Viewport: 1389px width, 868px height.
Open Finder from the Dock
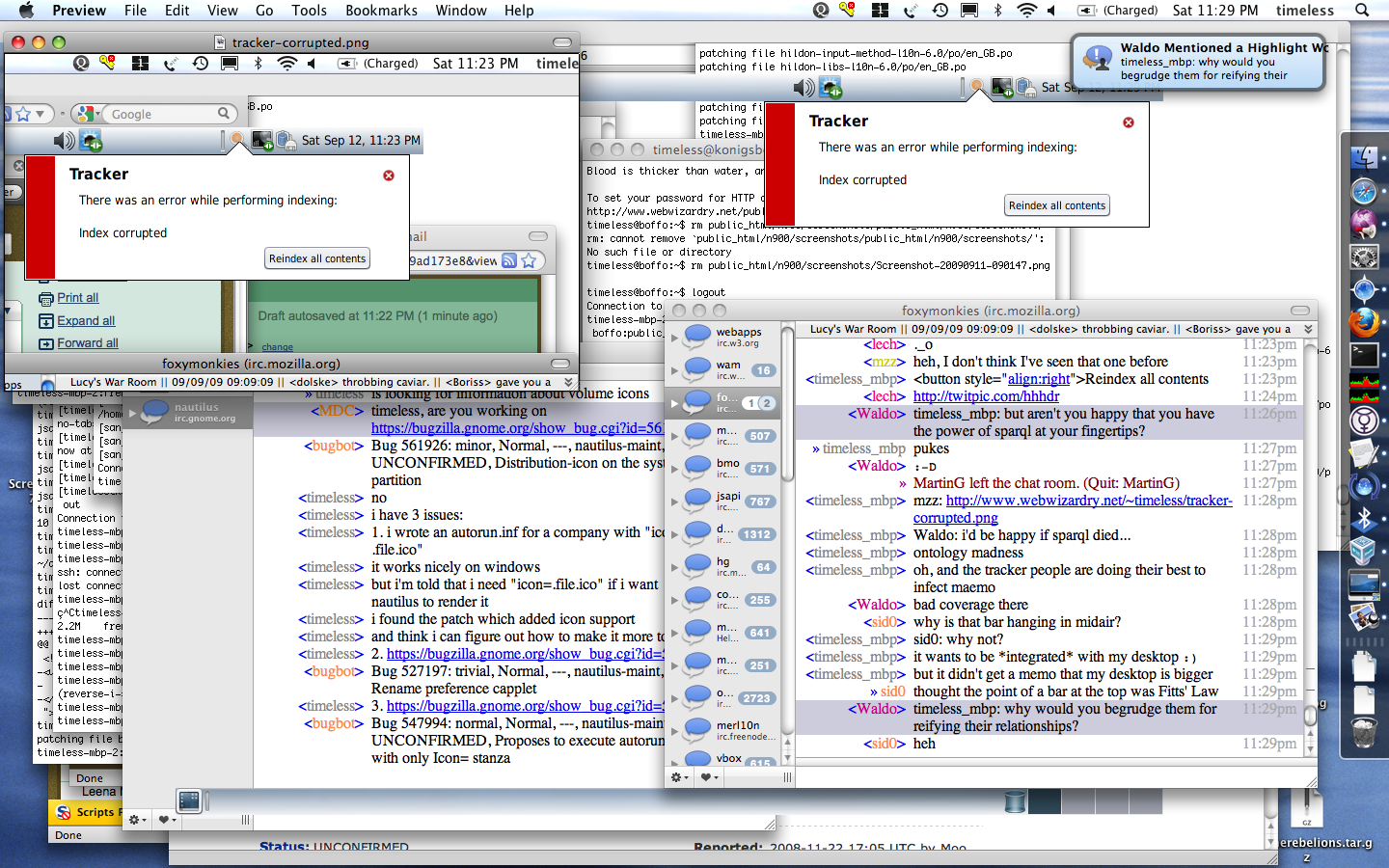click(x=1364, y=157)
